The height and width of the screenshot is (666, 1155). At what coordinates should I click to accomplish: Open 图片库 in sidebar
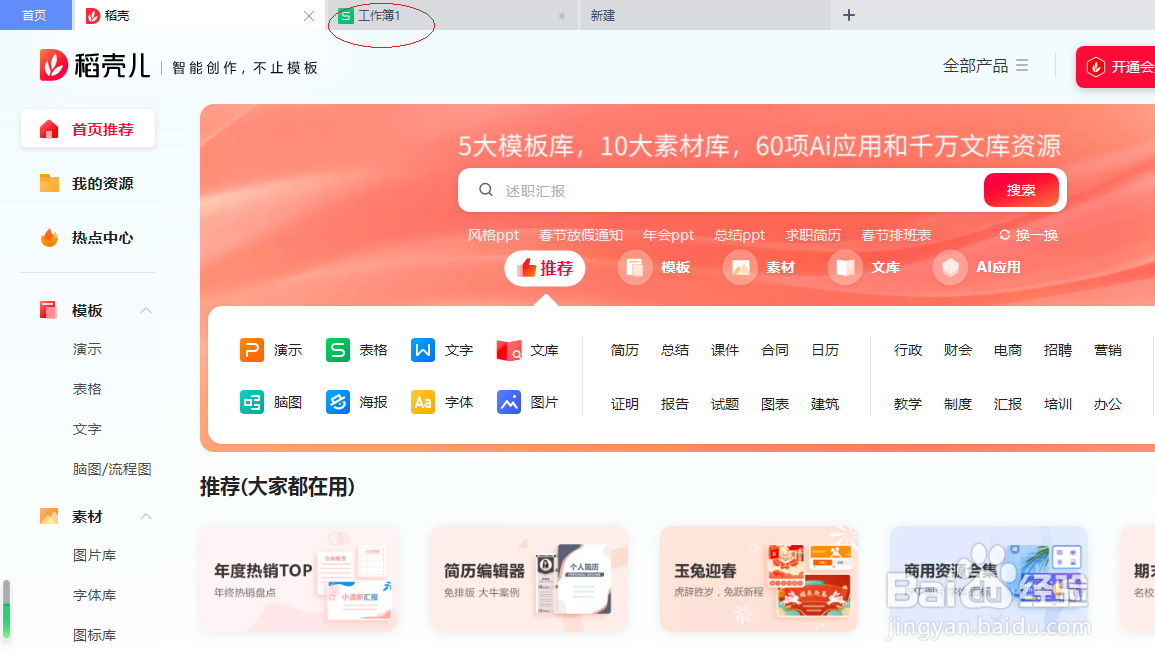94,555
